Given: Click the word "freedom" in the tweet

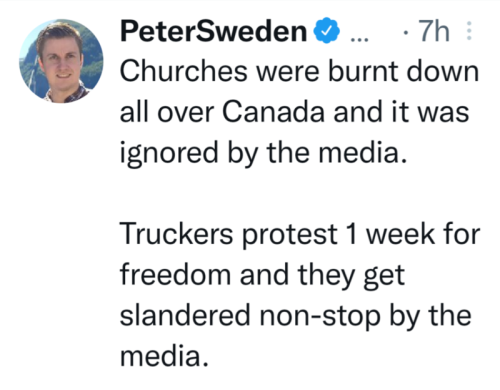Looking at the screenshot, I should coord(175,275).
